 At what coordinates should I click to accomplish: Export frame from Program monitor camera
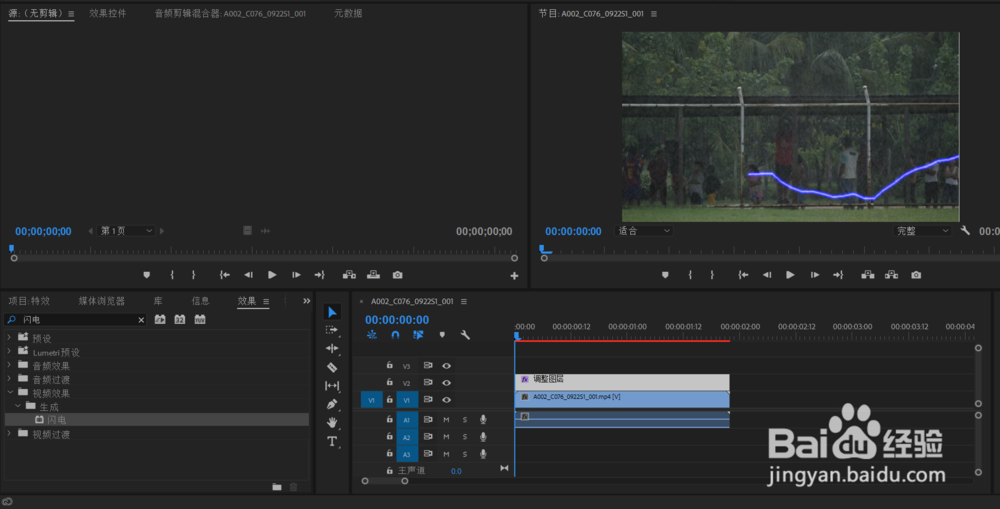[916, 275]
